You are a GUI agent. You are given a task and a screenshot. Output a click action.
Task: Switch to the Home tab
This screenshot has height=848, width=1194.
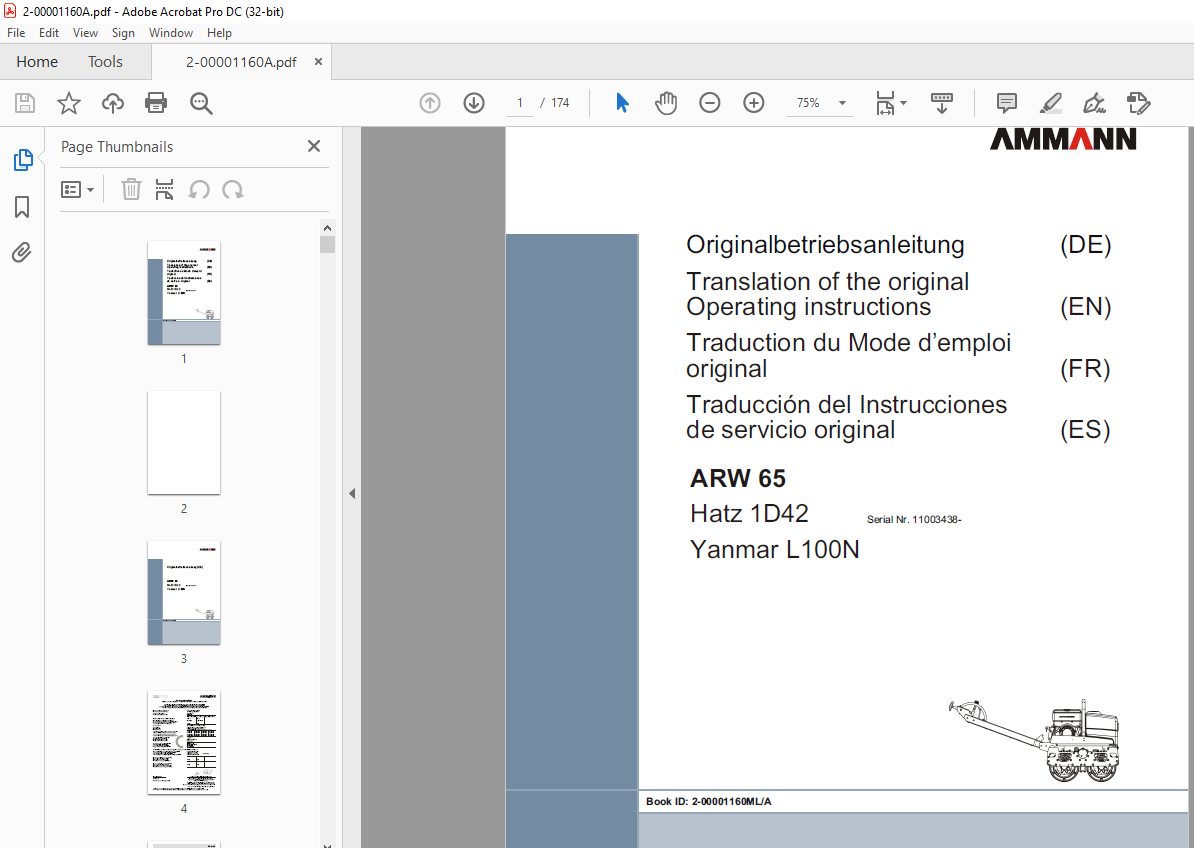[x=37, y=62]
